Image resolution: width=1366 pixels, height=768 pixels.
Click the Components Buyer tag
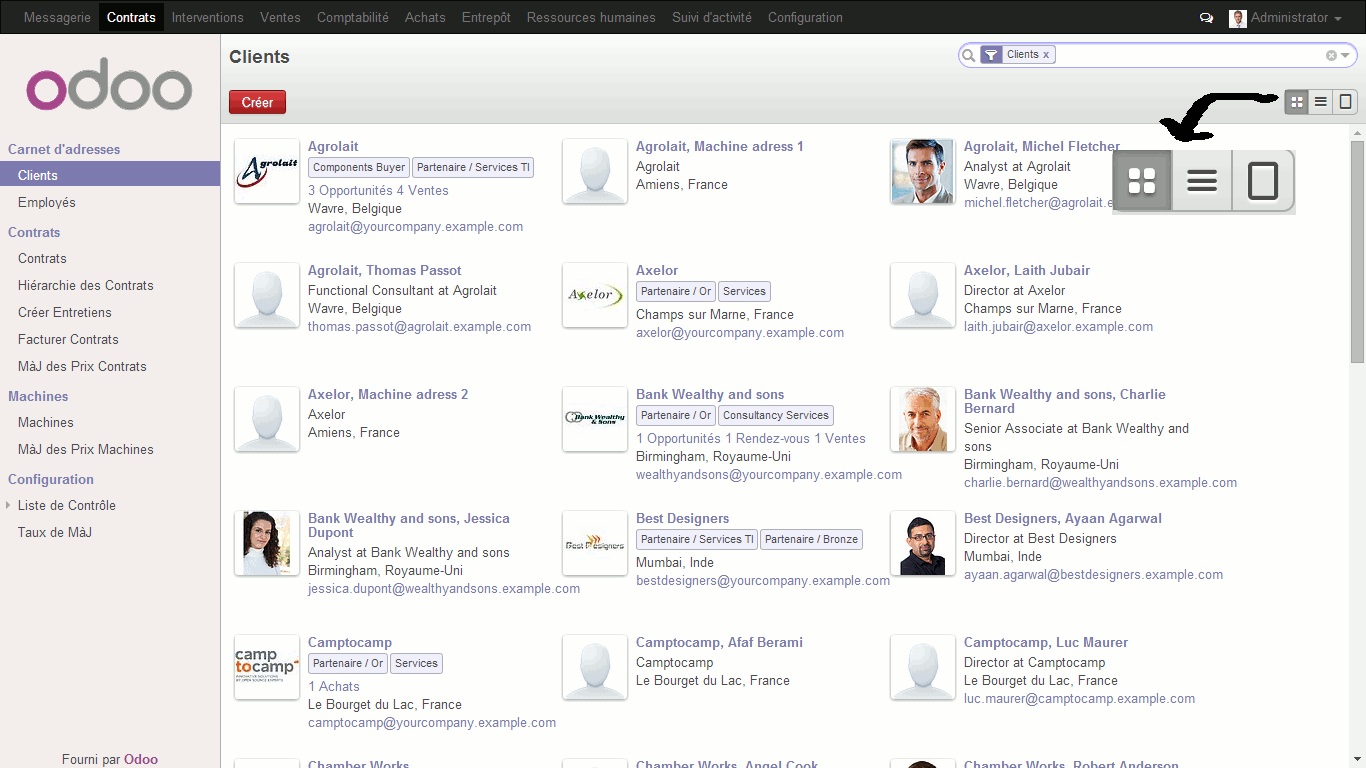359,167
